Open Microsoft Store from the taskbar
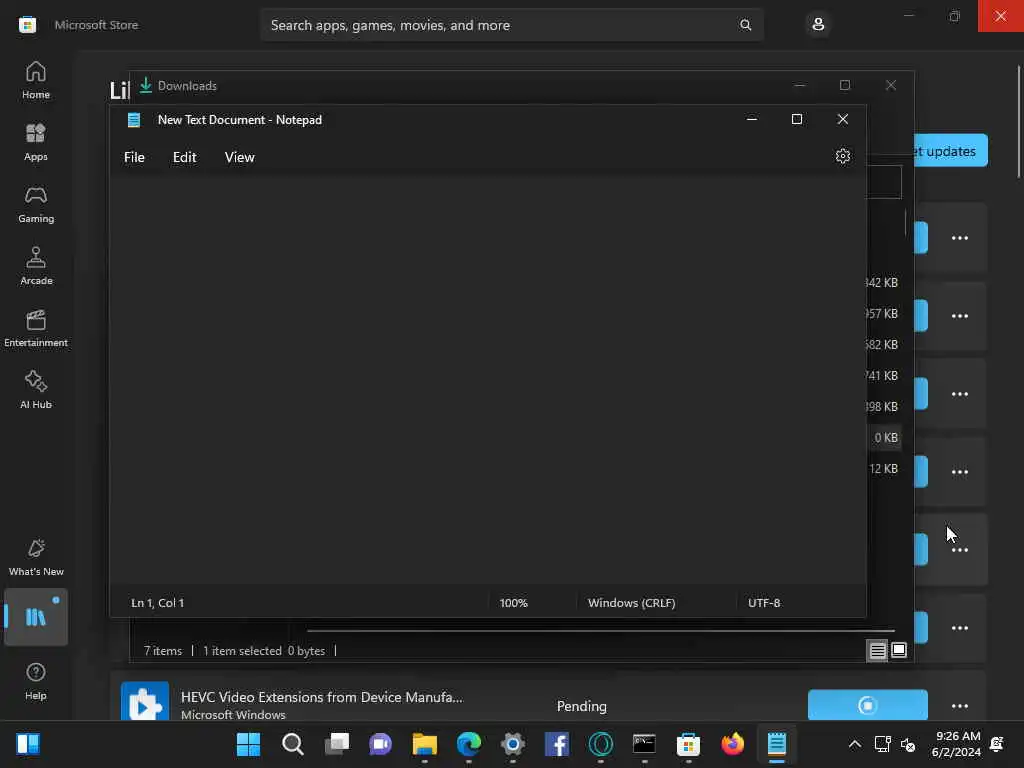 point(688,744)
